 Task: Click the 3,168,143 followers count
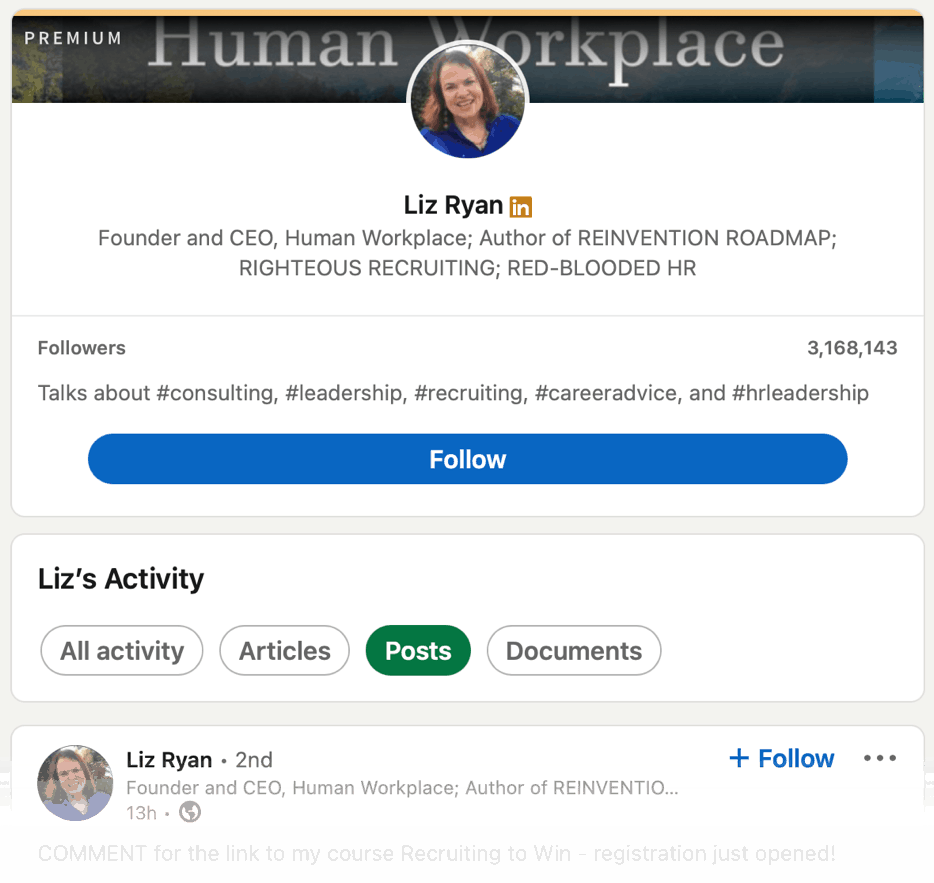pos(852,348)
